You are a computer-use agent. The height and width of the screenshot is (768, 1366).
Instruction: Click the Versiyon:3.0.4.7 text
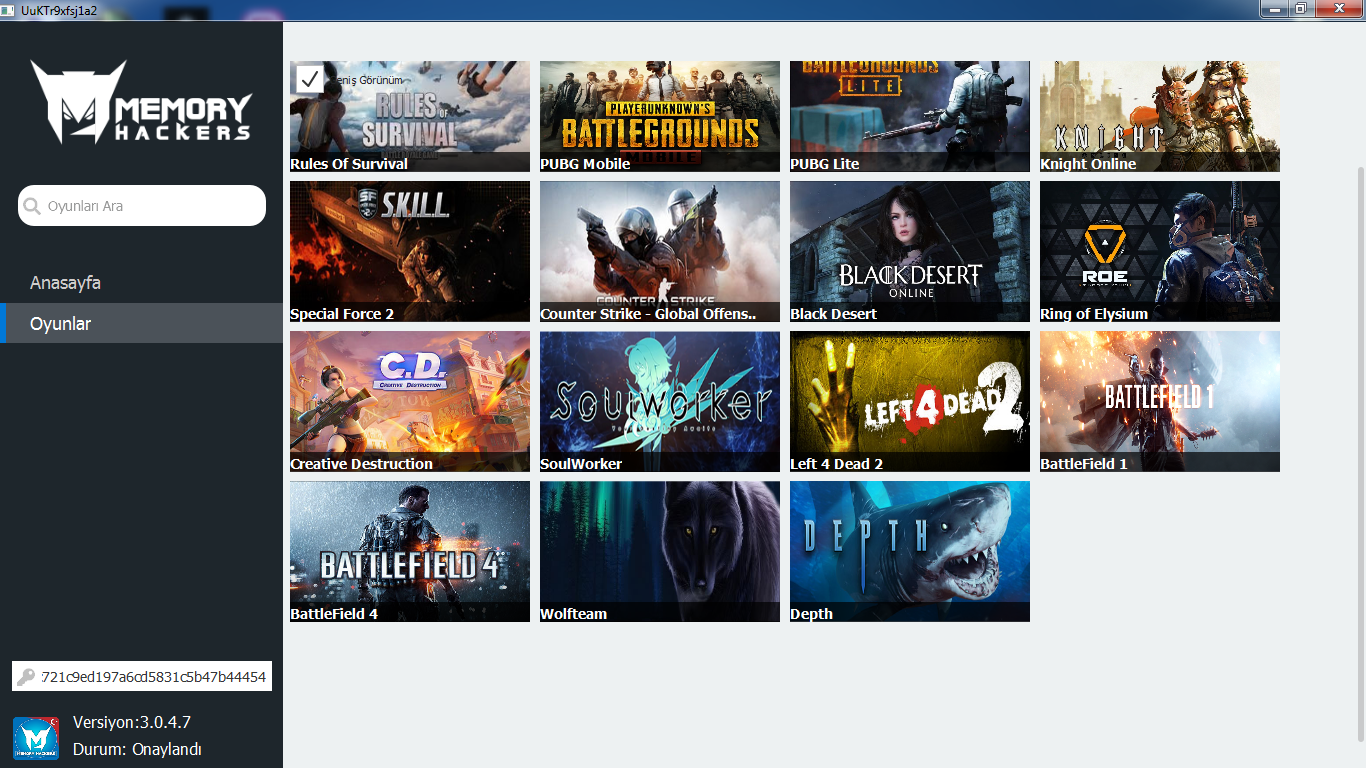tap(132, 722)
